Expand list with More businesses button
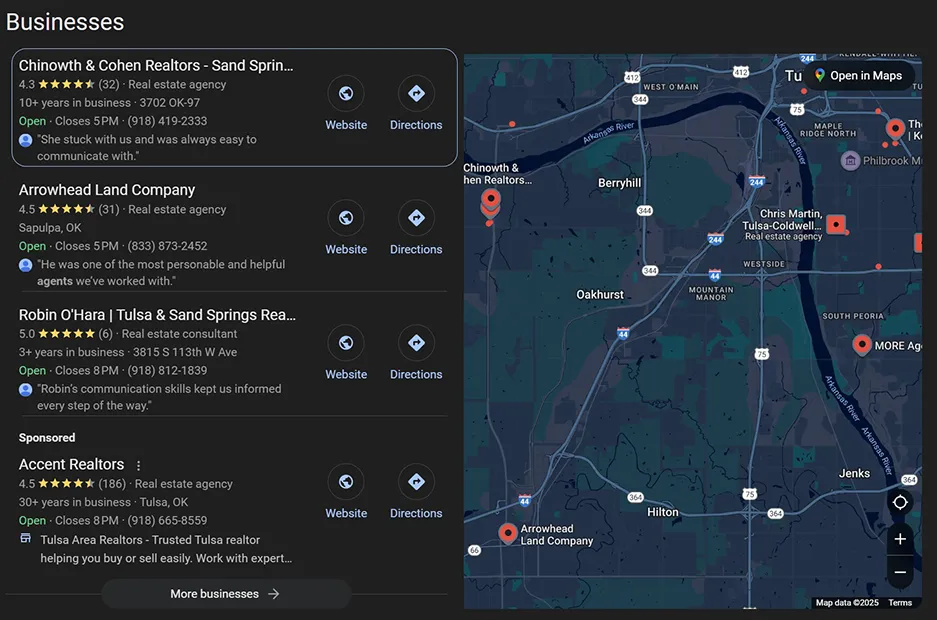This screenshot has width=937, height=620. click(x=226, y=594)
